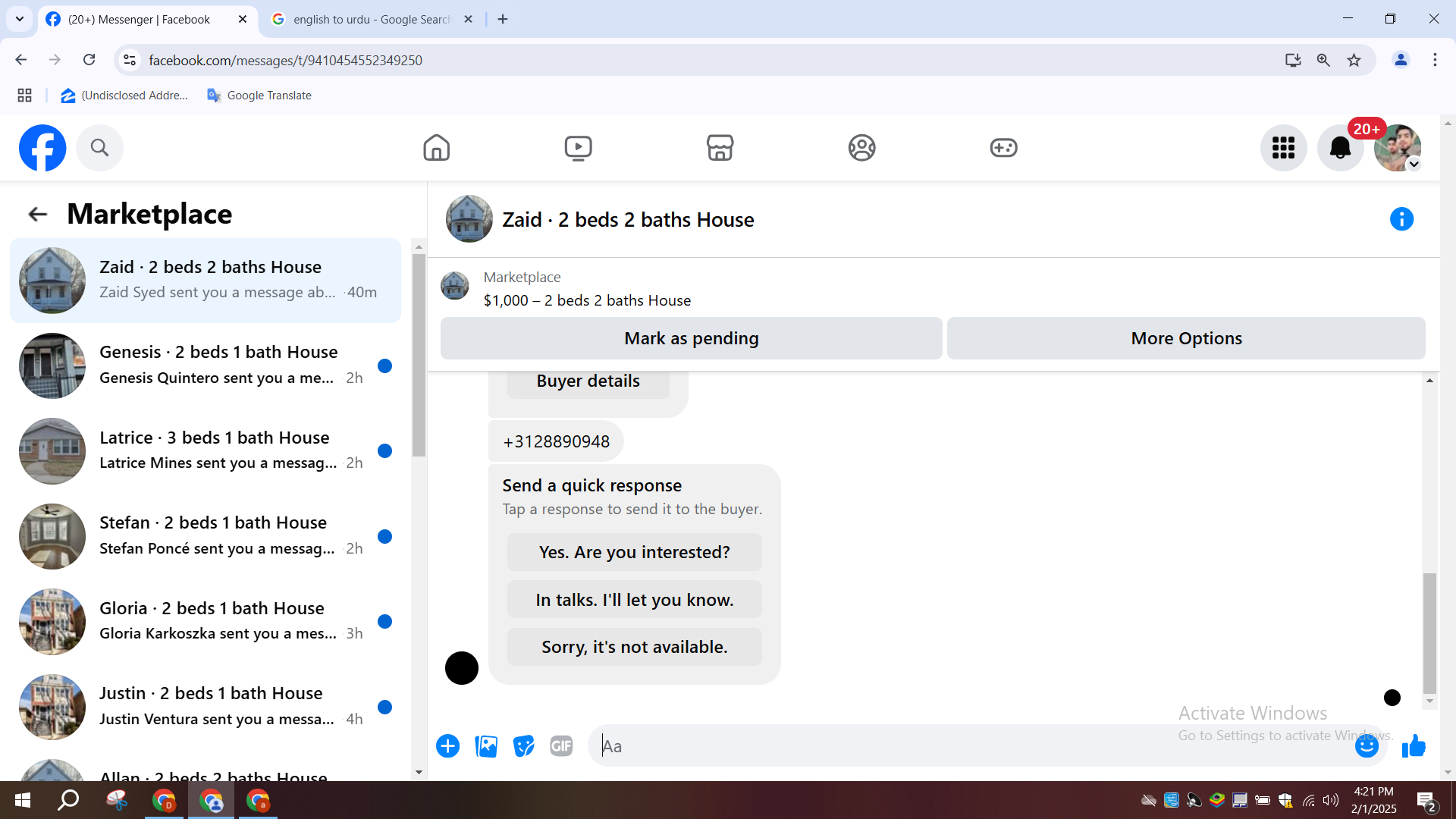Click Mark as pending button

pos(691,338)
